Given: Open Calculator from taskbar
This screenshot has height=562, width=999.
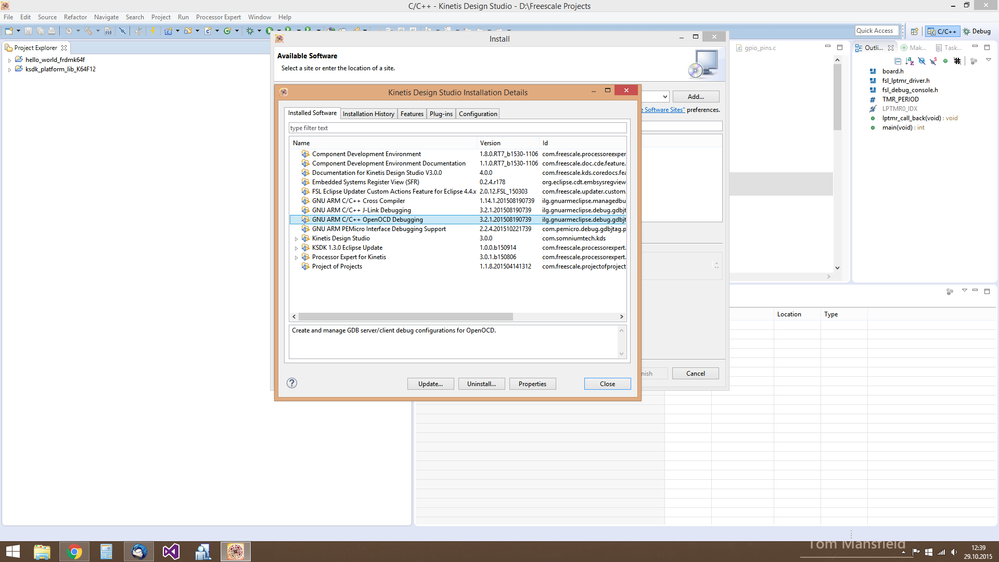Looking at the screenshot, I should 106,551.
